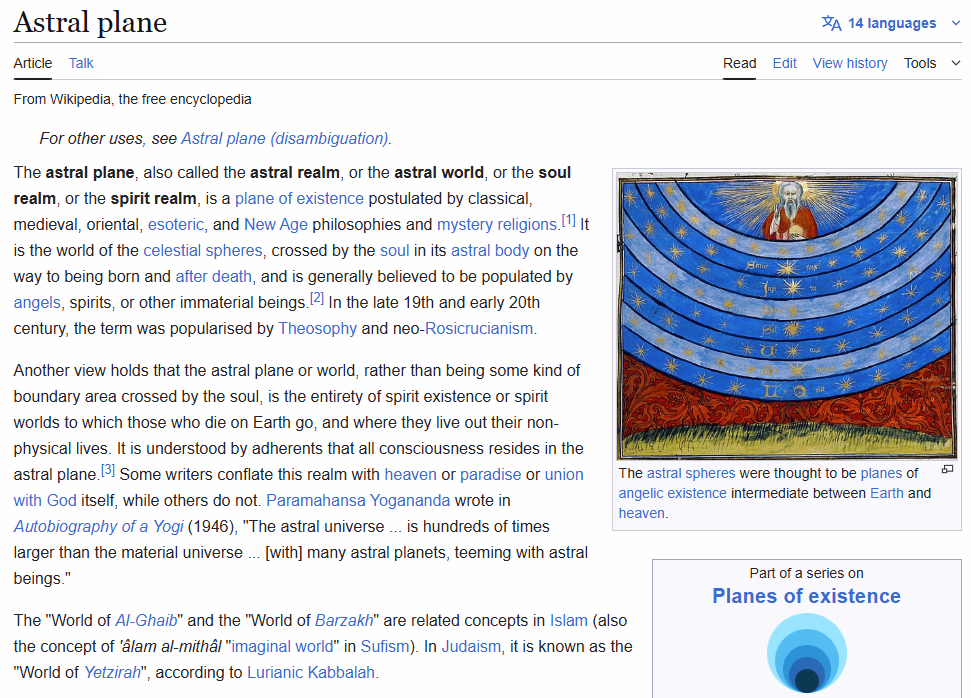This screenshot has width=971, height=698.
Task: Select the Article tab
Action: [x=33, y=63]
